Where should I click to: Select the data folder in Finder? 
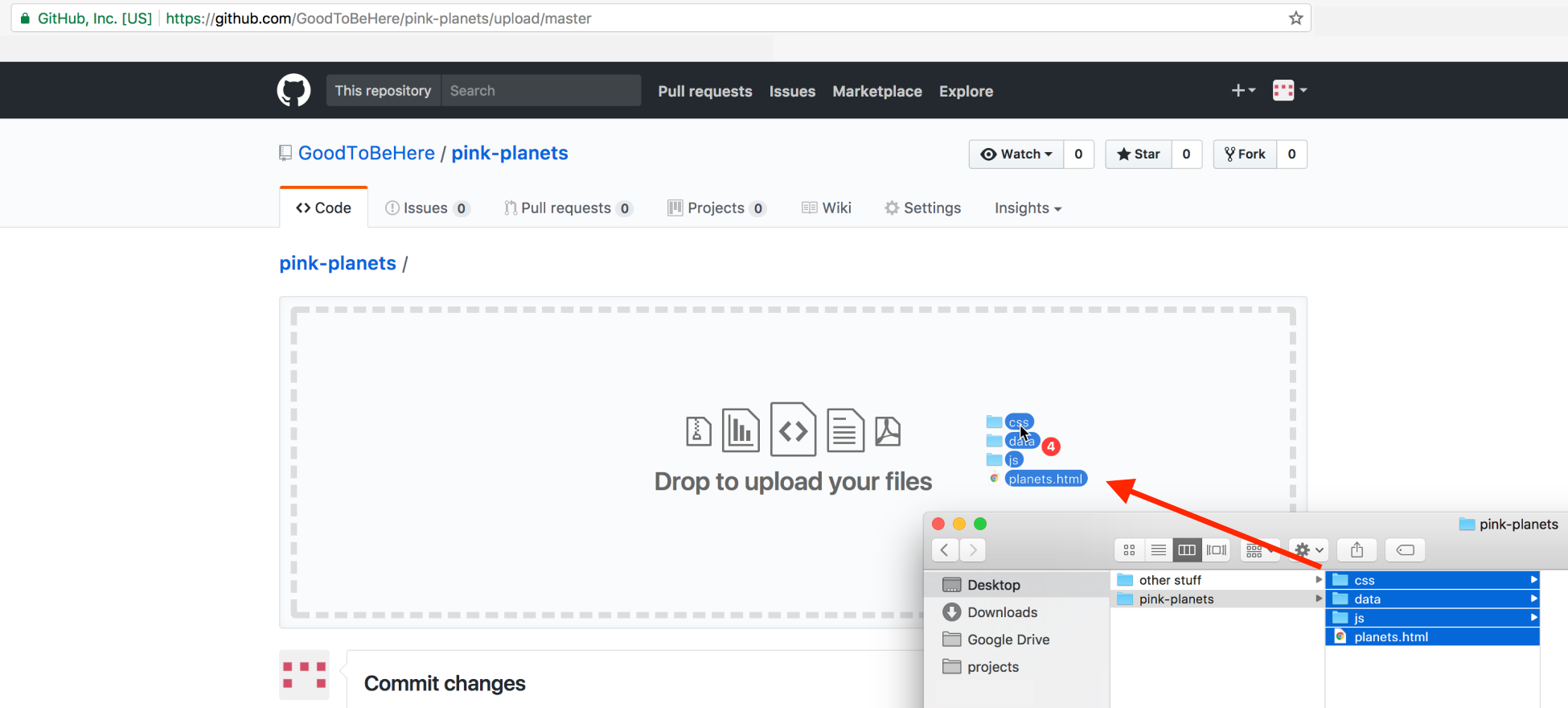point(1432,599)
